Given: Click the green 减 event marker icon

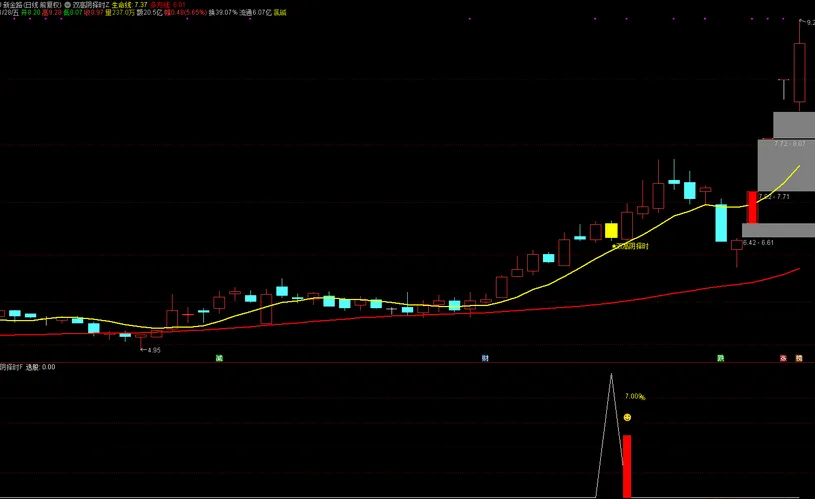Looking at the screenshot, I should coord(218,357).
